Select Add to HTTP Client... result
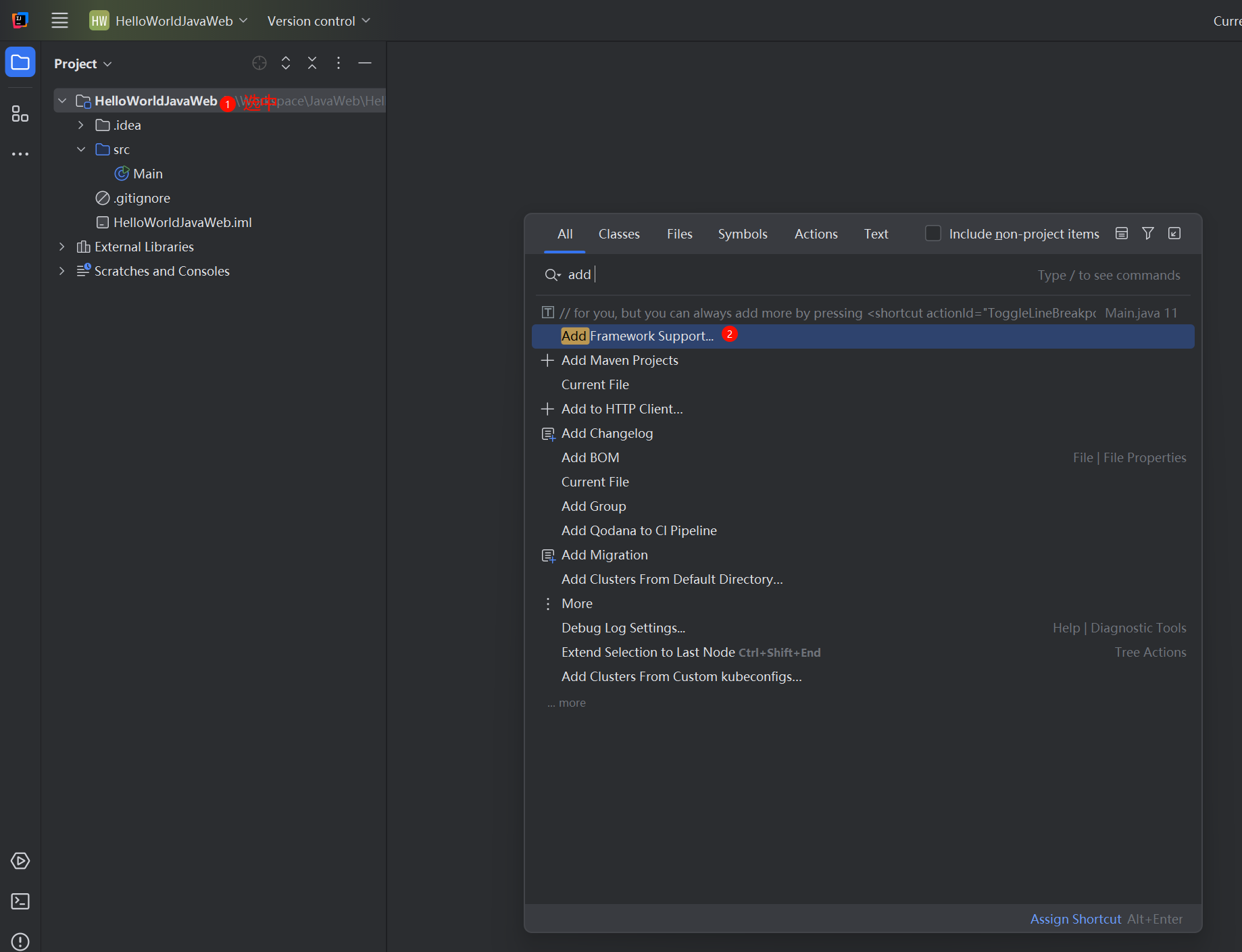 click(x=863, y=409)
